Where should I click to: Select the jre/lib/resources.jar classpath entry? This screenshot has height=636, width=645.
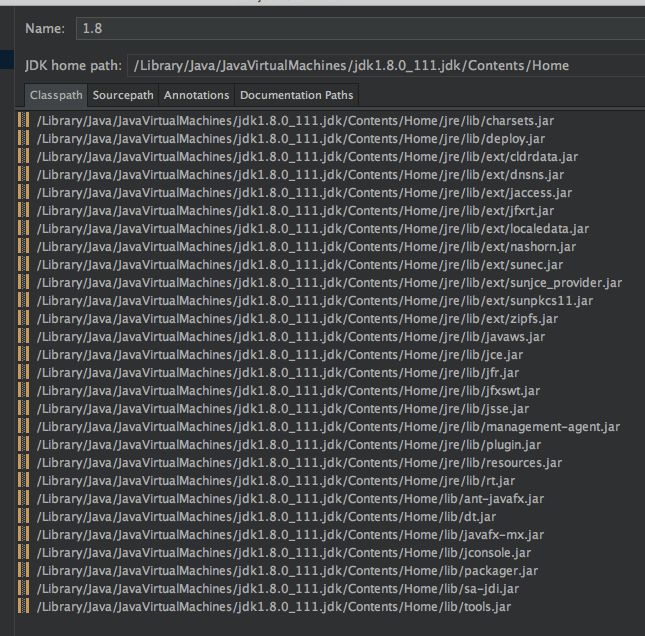click(299, 463)
